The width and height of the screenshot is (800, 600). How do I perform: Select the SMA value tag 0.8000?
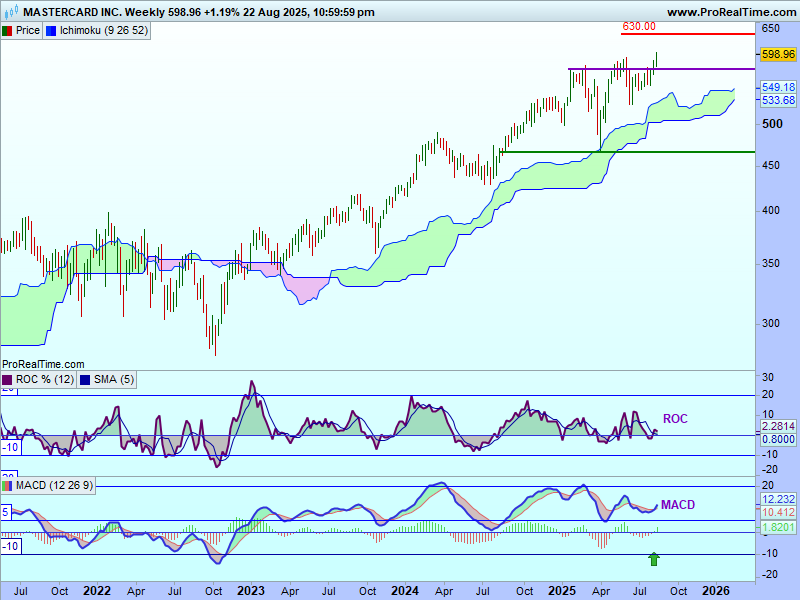[778, 439]
